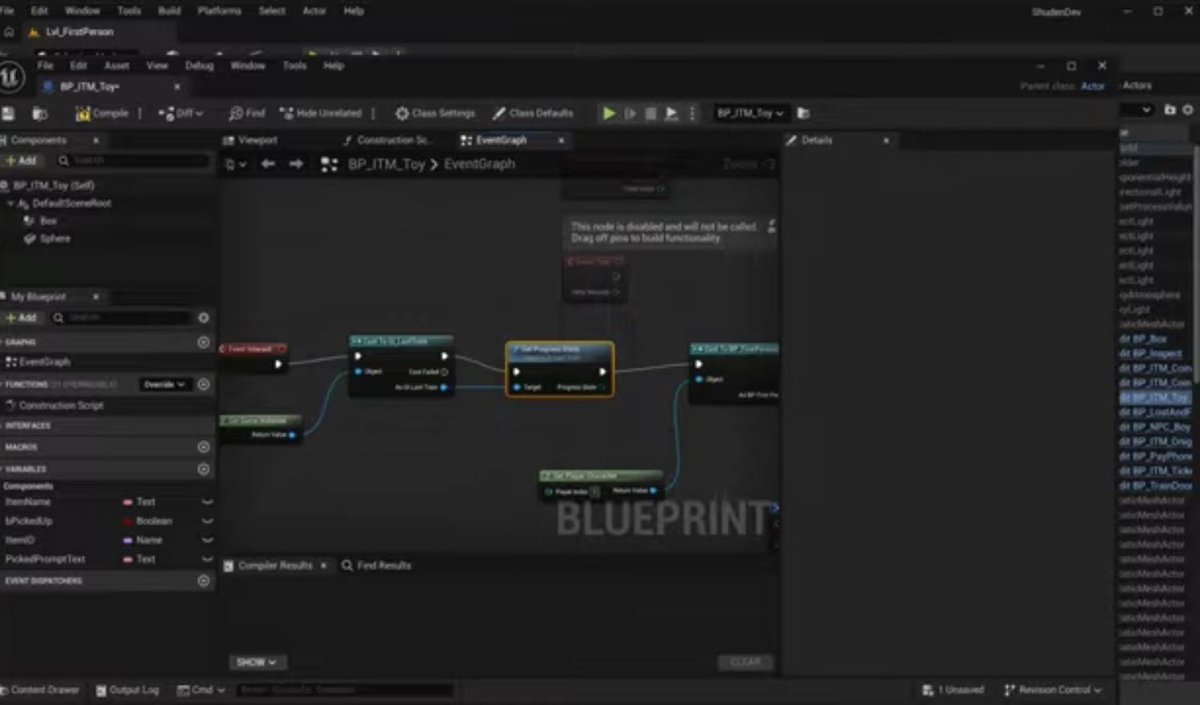Open the Output Log

pyautogui.click(x=127, y=690)
